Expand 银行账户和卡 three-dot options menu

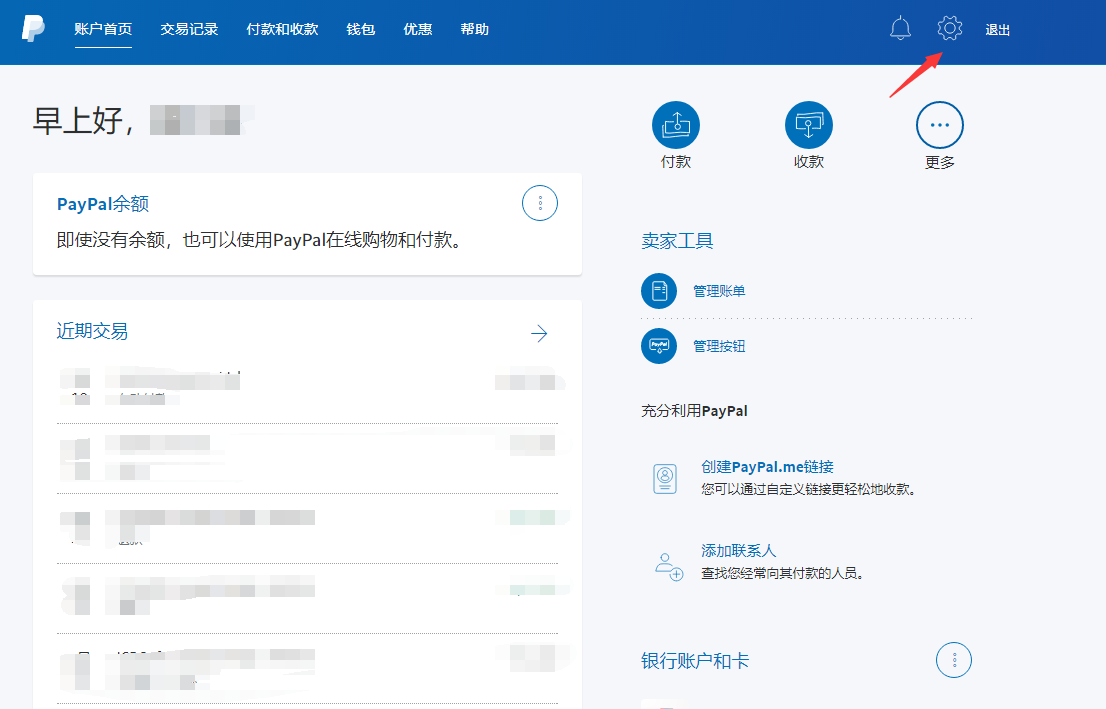(x=954, y=660)
